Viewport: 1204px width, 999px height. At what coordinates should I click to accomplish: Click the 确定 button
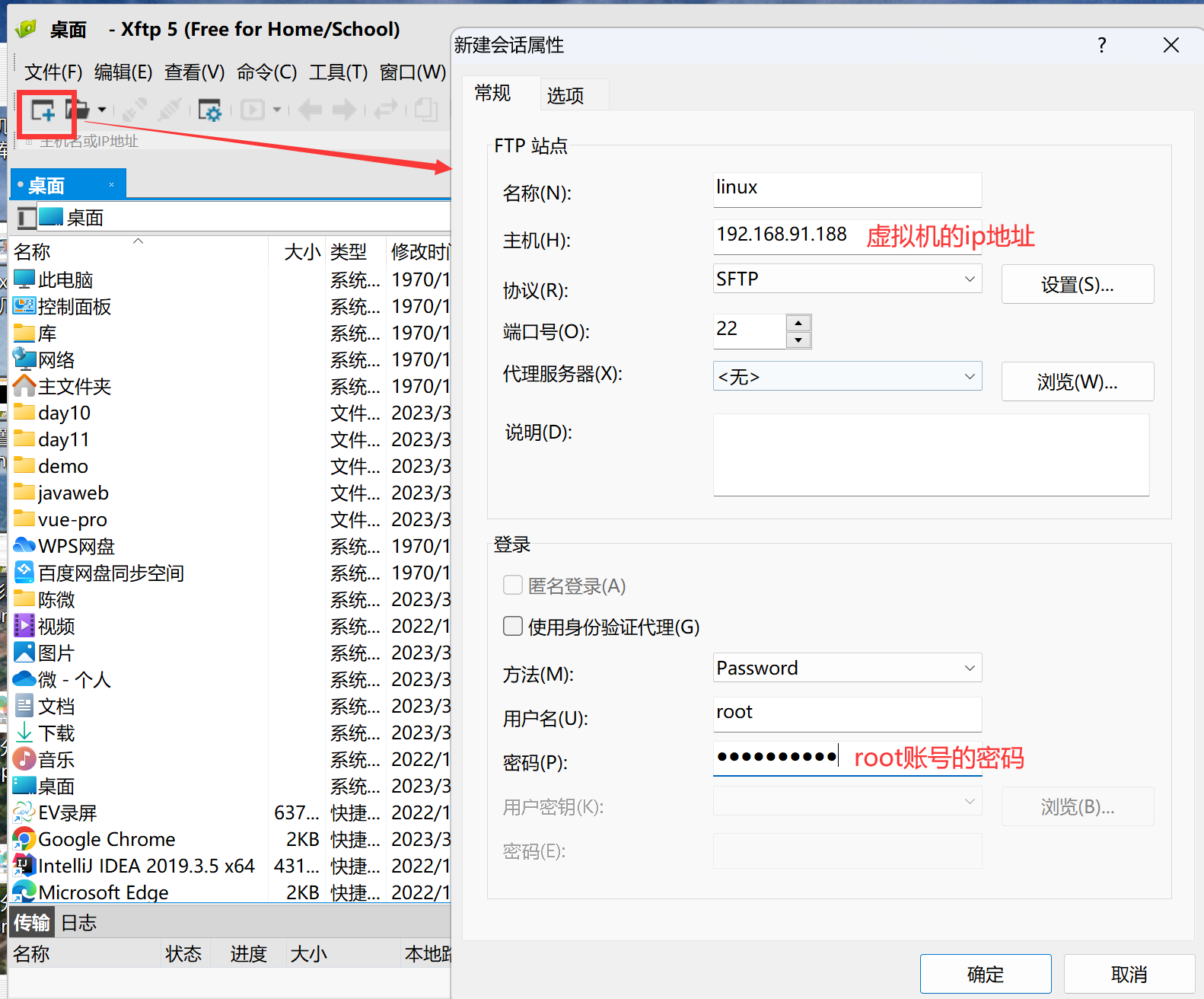coord(986,974)
